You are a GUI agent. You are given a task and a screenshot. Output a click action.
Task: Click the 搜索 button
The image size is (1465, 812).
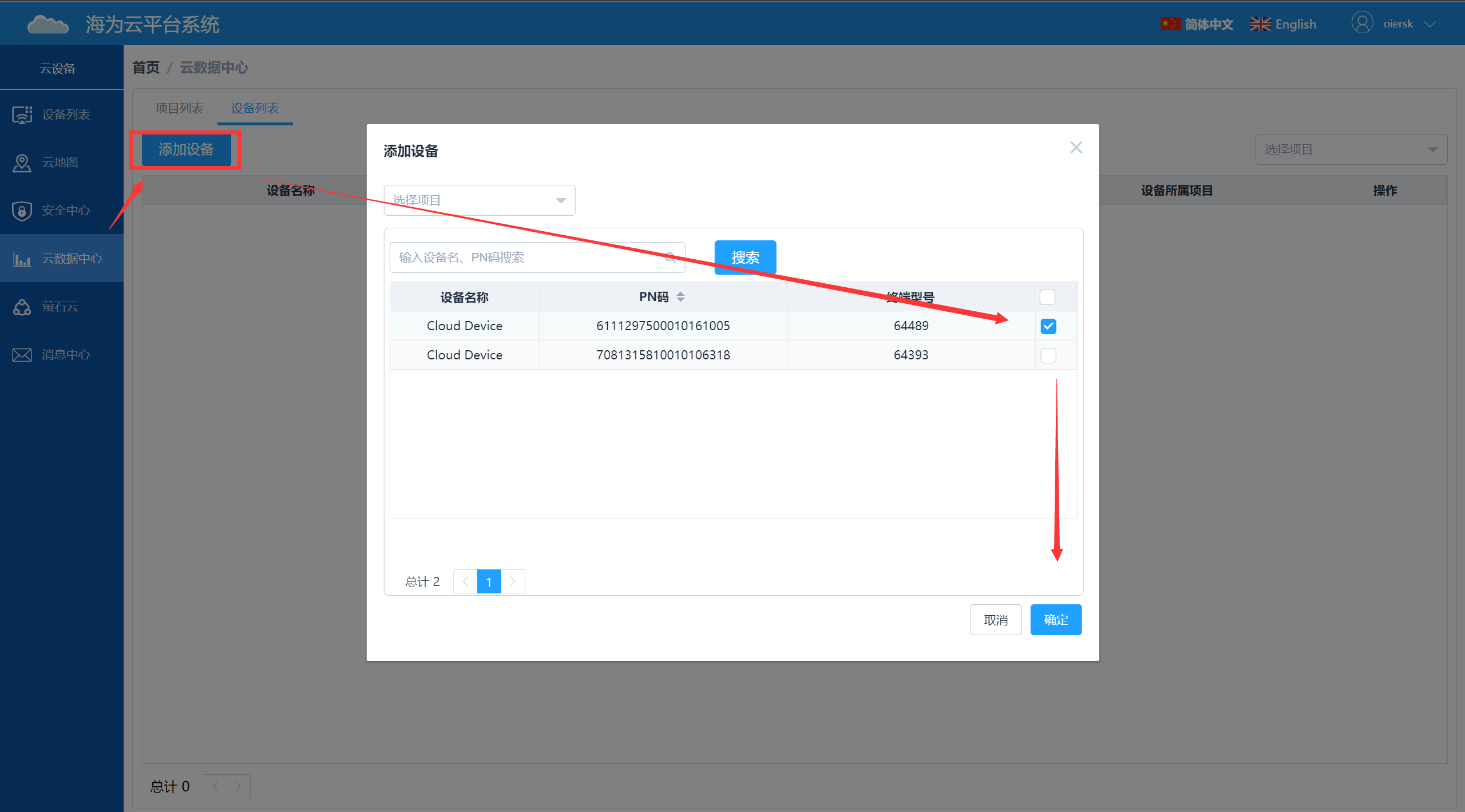click(745, 258)
